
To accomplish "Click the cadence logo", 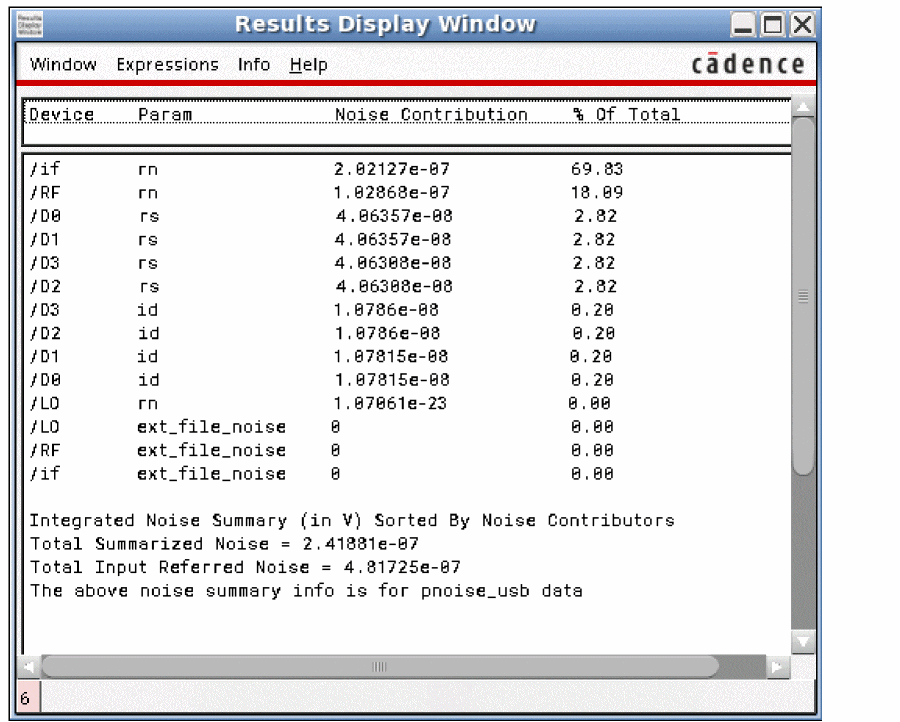I will (x=748, y=65).
